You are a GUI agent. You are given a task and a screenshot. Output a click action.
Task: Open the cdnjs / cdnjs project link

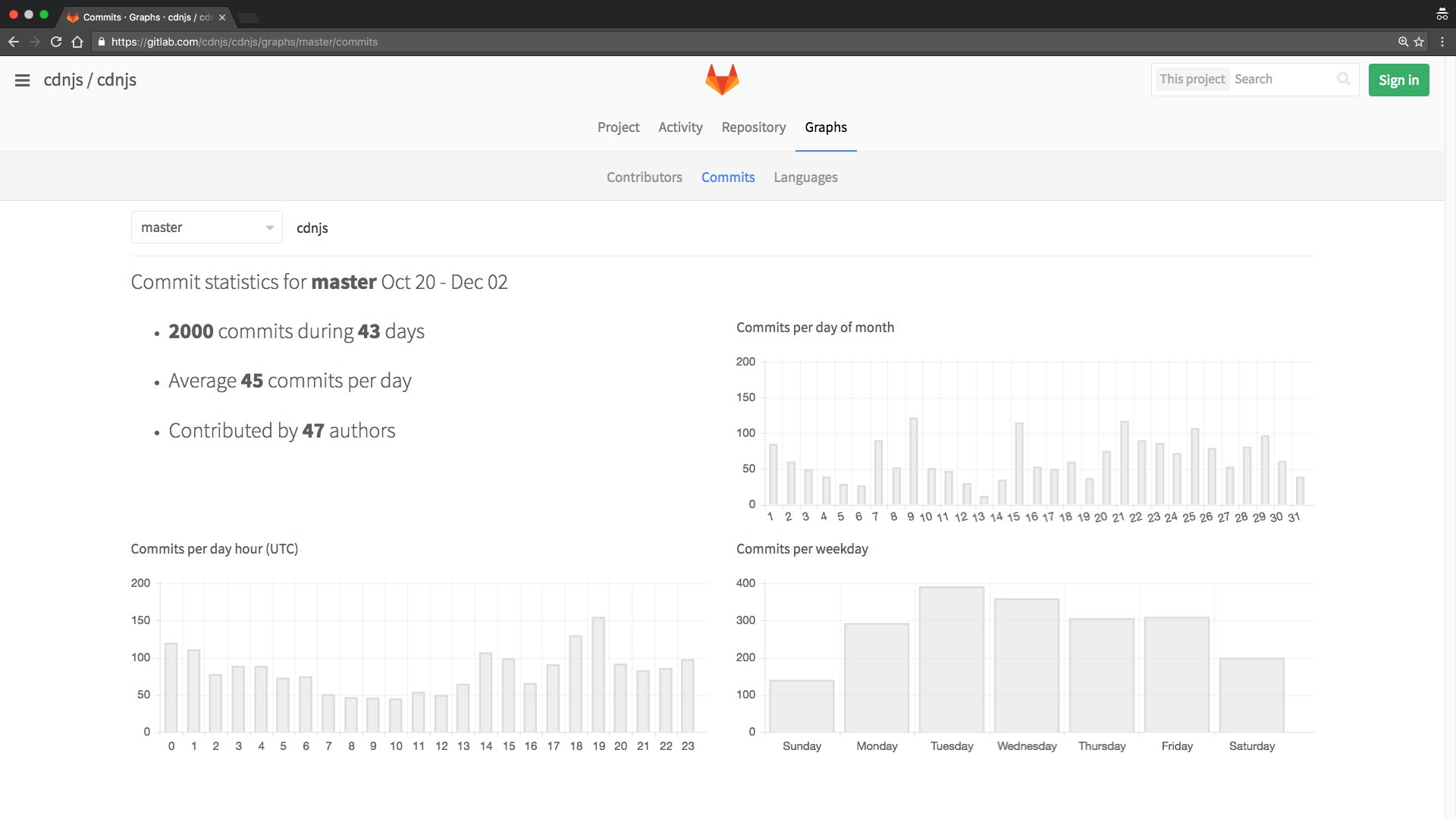coord(90,80)
